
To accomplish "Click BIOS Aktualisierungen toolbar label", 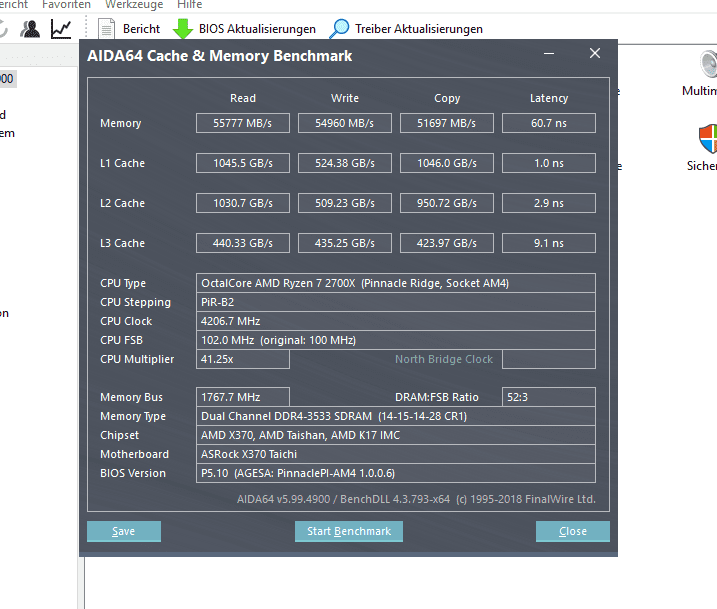I will [257, 29].
